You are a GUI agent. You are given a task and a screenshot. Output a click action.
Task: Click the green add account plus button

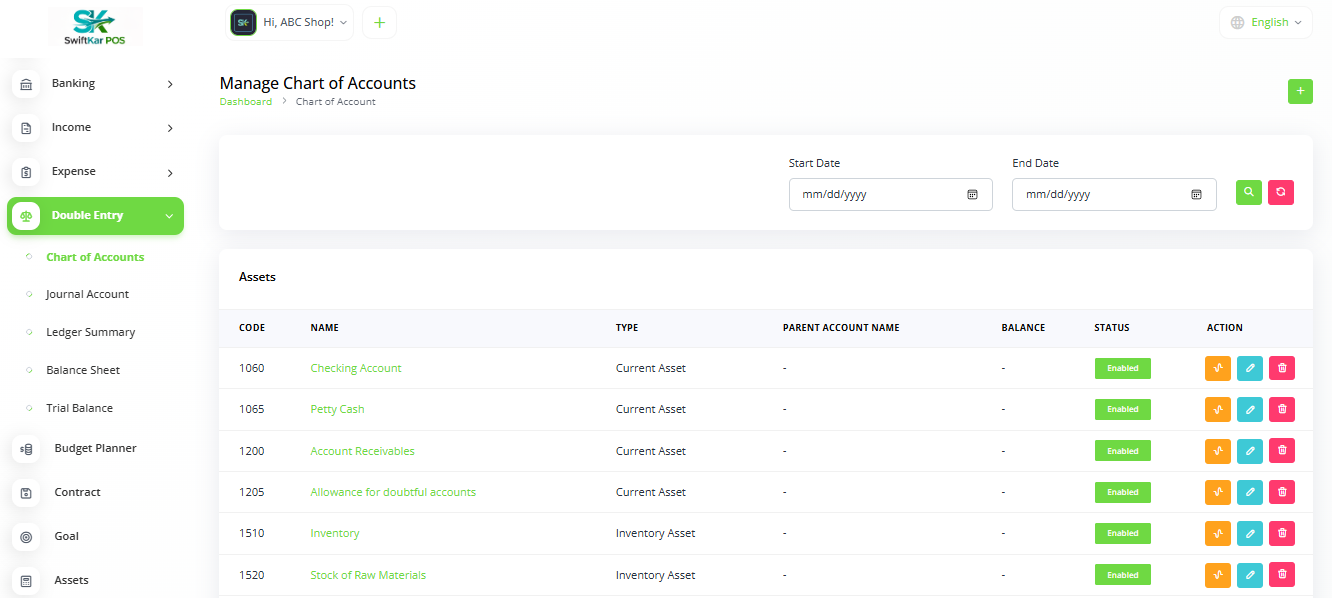click(1300, 91)
